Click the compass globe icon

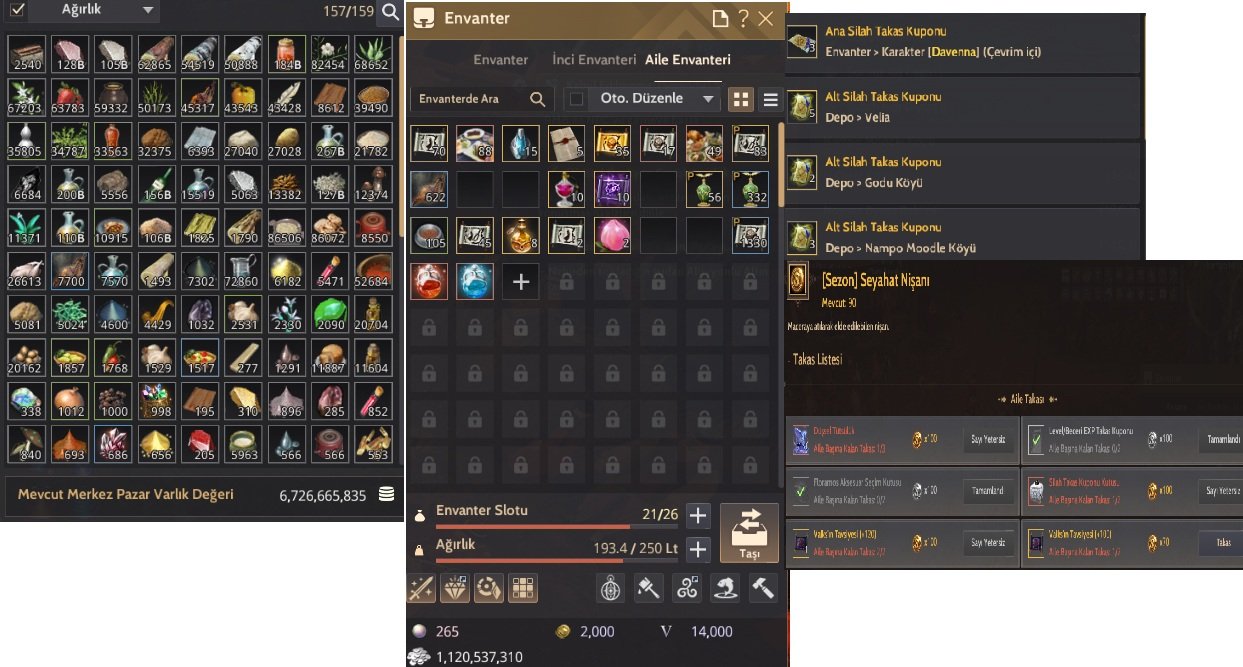point(611,588)
